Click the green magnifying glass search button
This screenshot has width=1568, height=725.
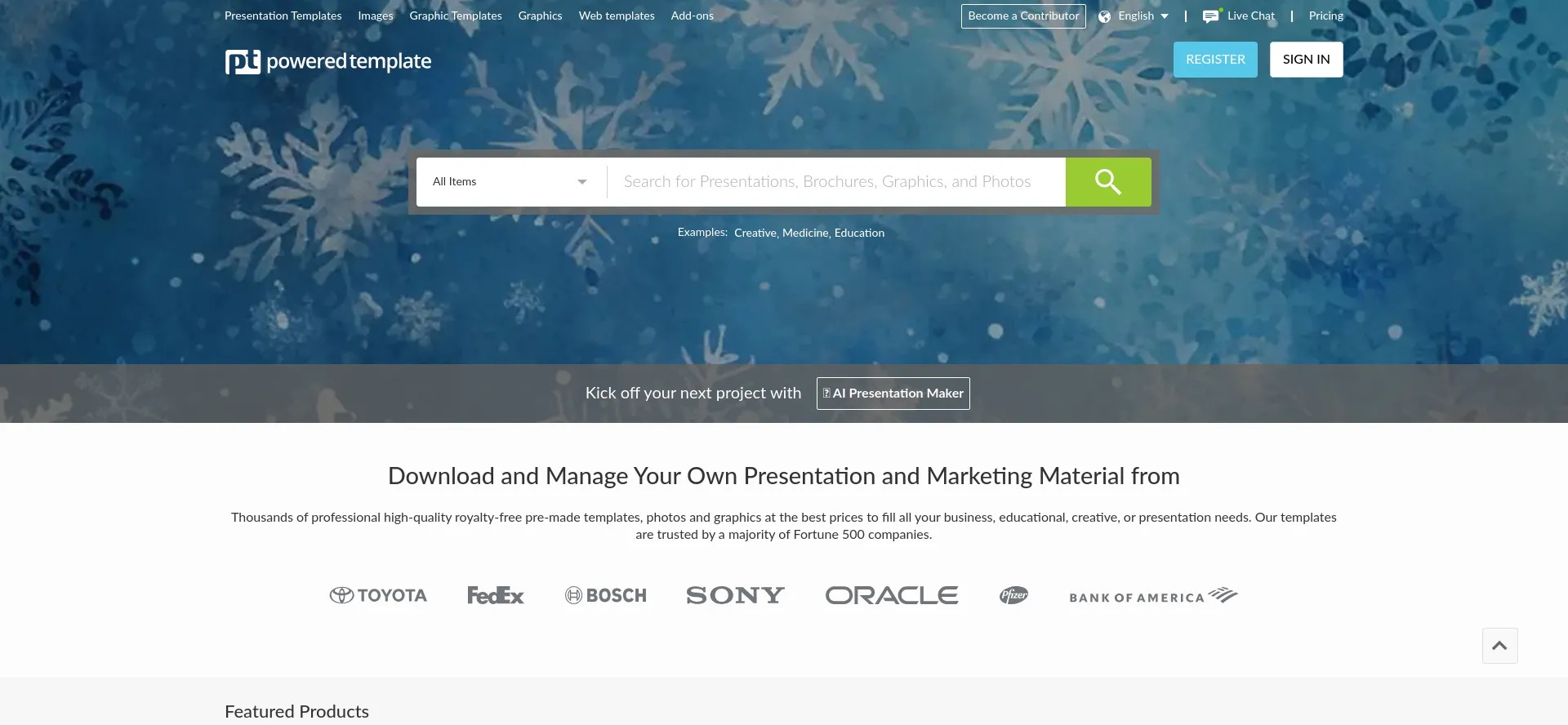click(x=1107, y=182)
